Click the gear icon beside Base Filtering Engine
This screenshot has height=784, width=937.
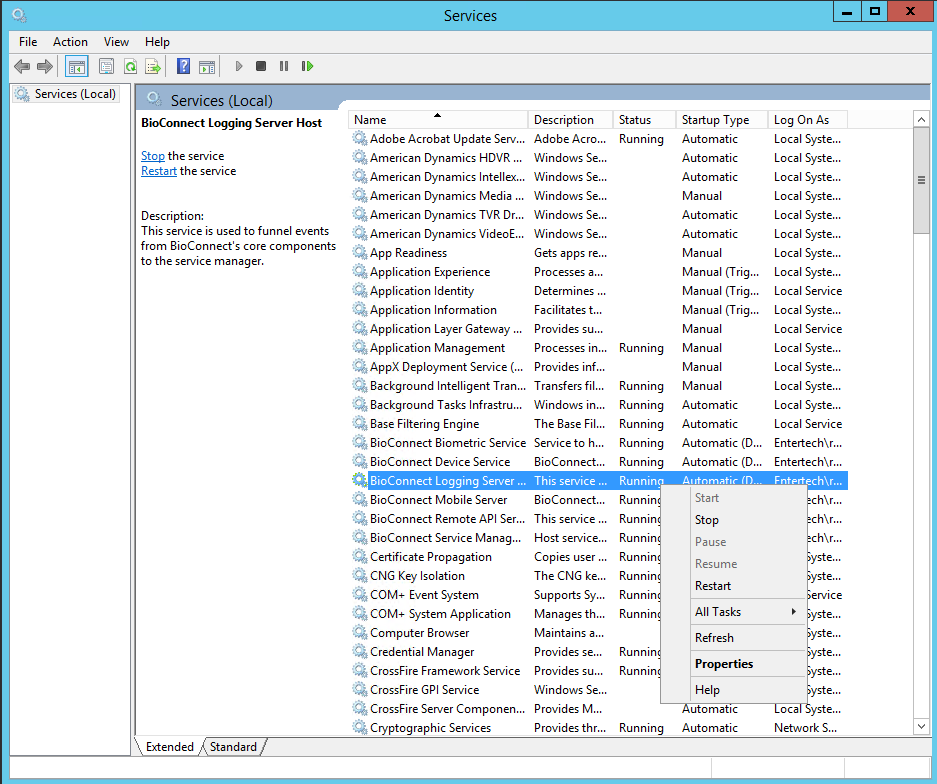pos(360,424)
